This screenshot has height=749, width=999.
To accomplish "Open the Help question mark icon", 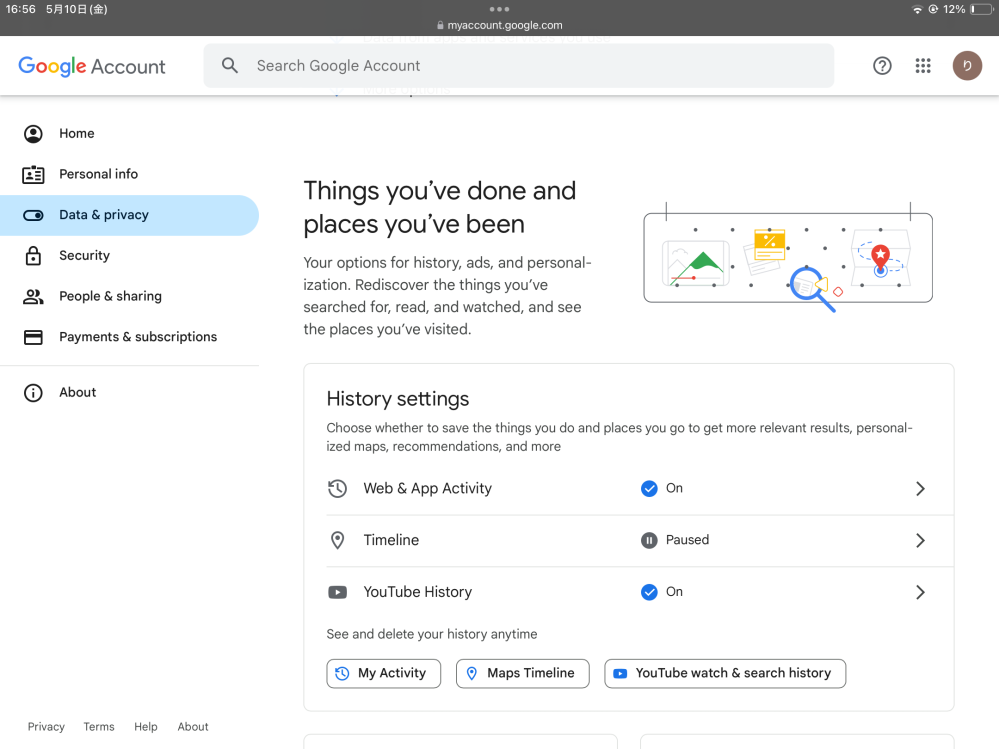I will click(x=882, y=66).
